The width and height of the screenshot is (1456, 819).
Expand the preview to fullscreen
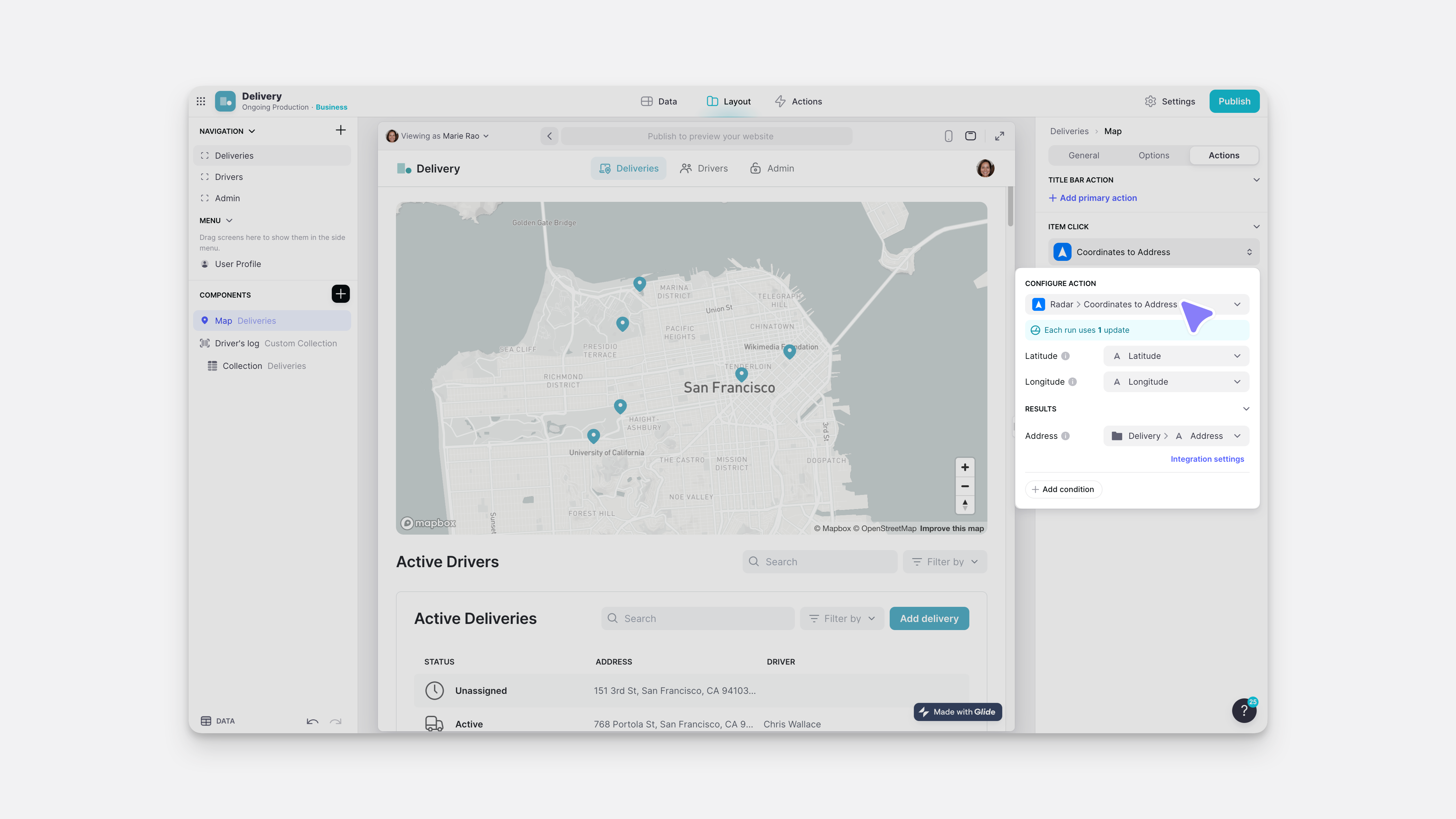pos(999,136)
